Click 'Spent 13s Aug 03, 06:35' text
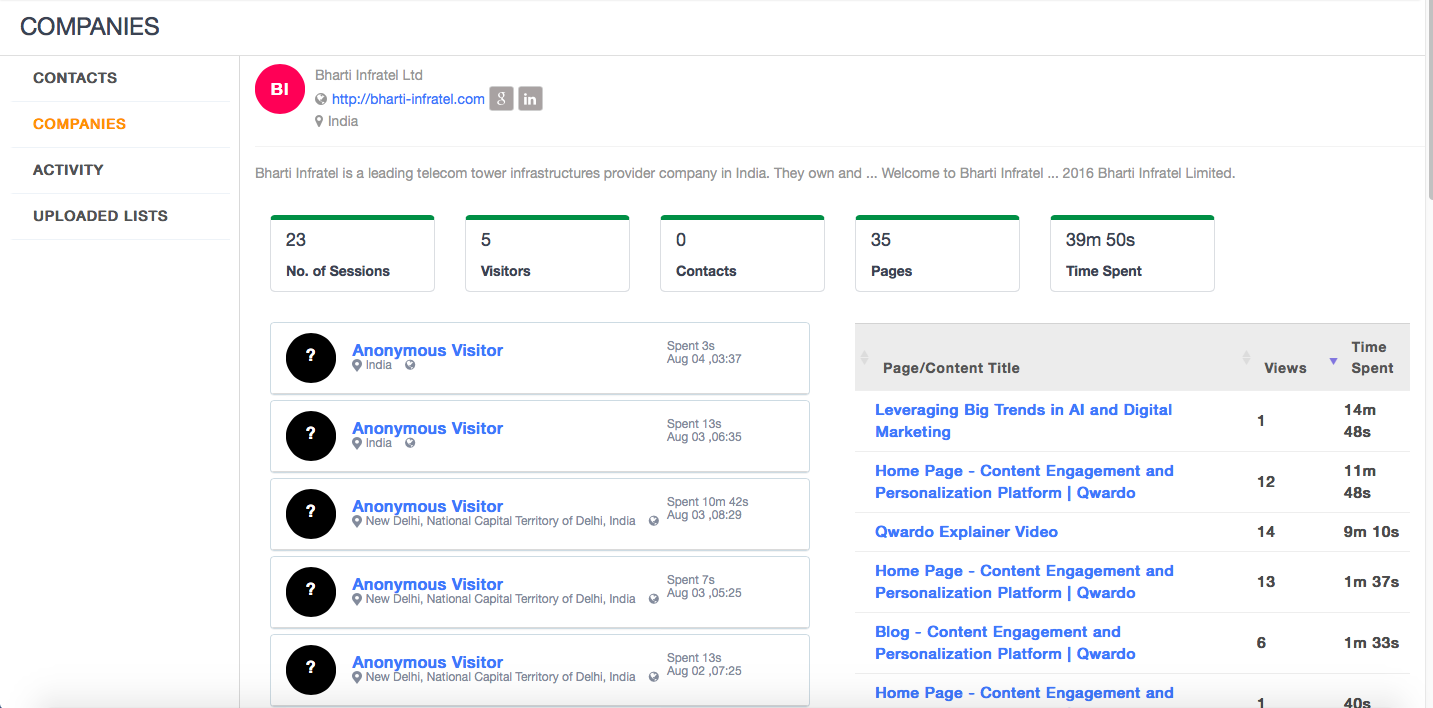This screenshot has width=1433, height=708. pyautogui.click(x=704, y=431)
